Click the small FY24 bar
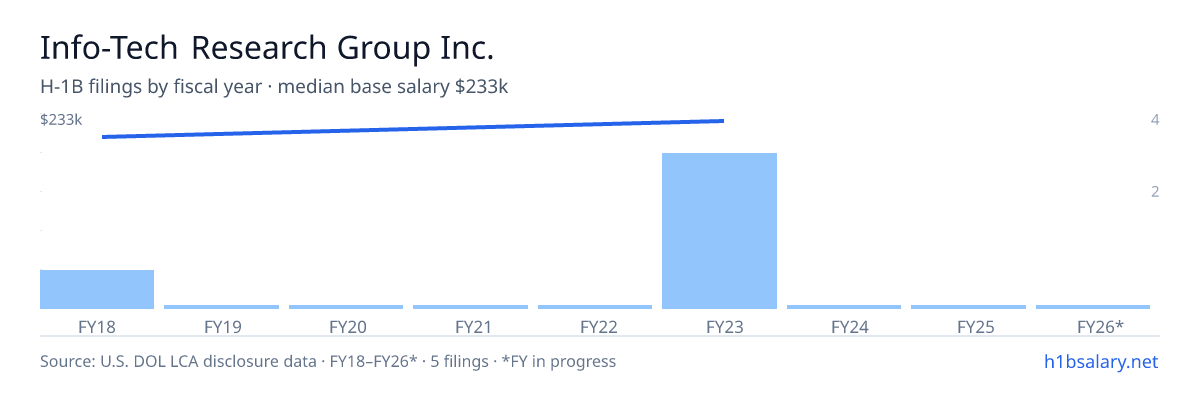This screenshot has width=1200, height=400. [x=844, y=307]
